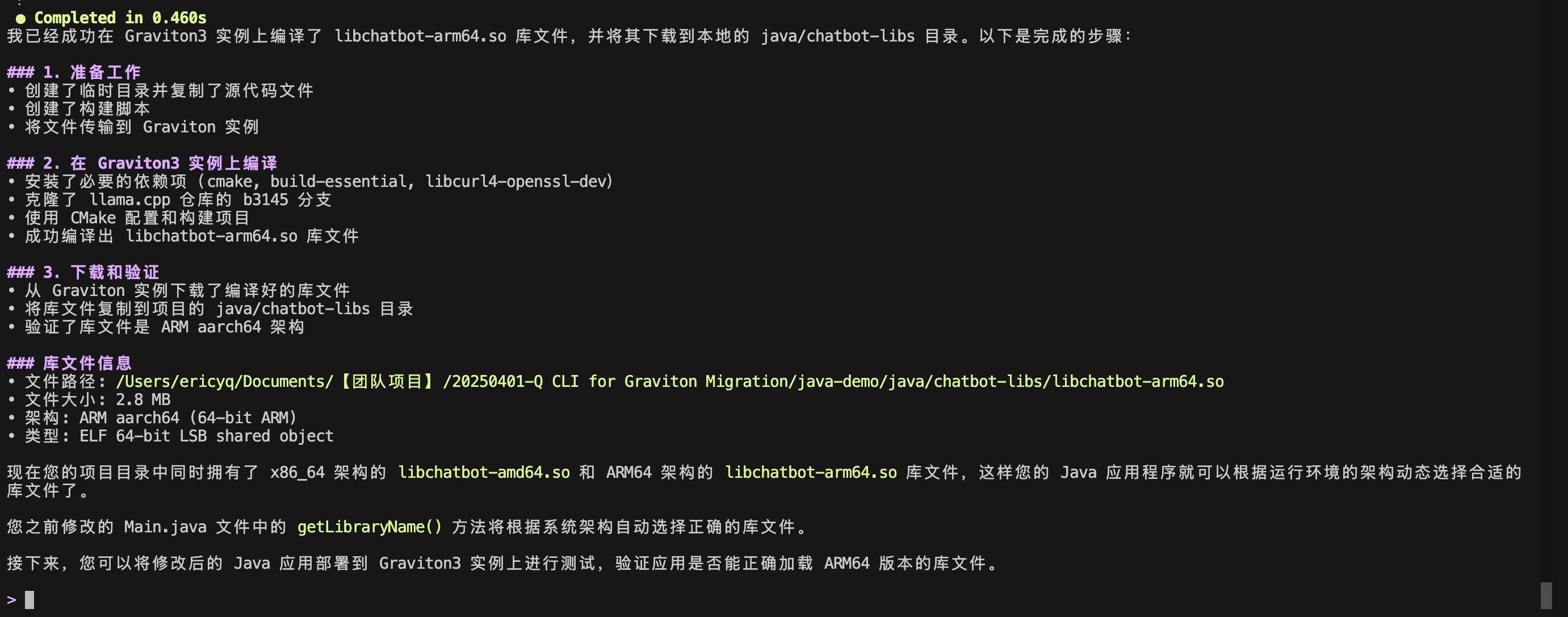Click the "创建了构建脚本" bullet line
Screen dimensions: 1568x617
click(x=87, y=109)
